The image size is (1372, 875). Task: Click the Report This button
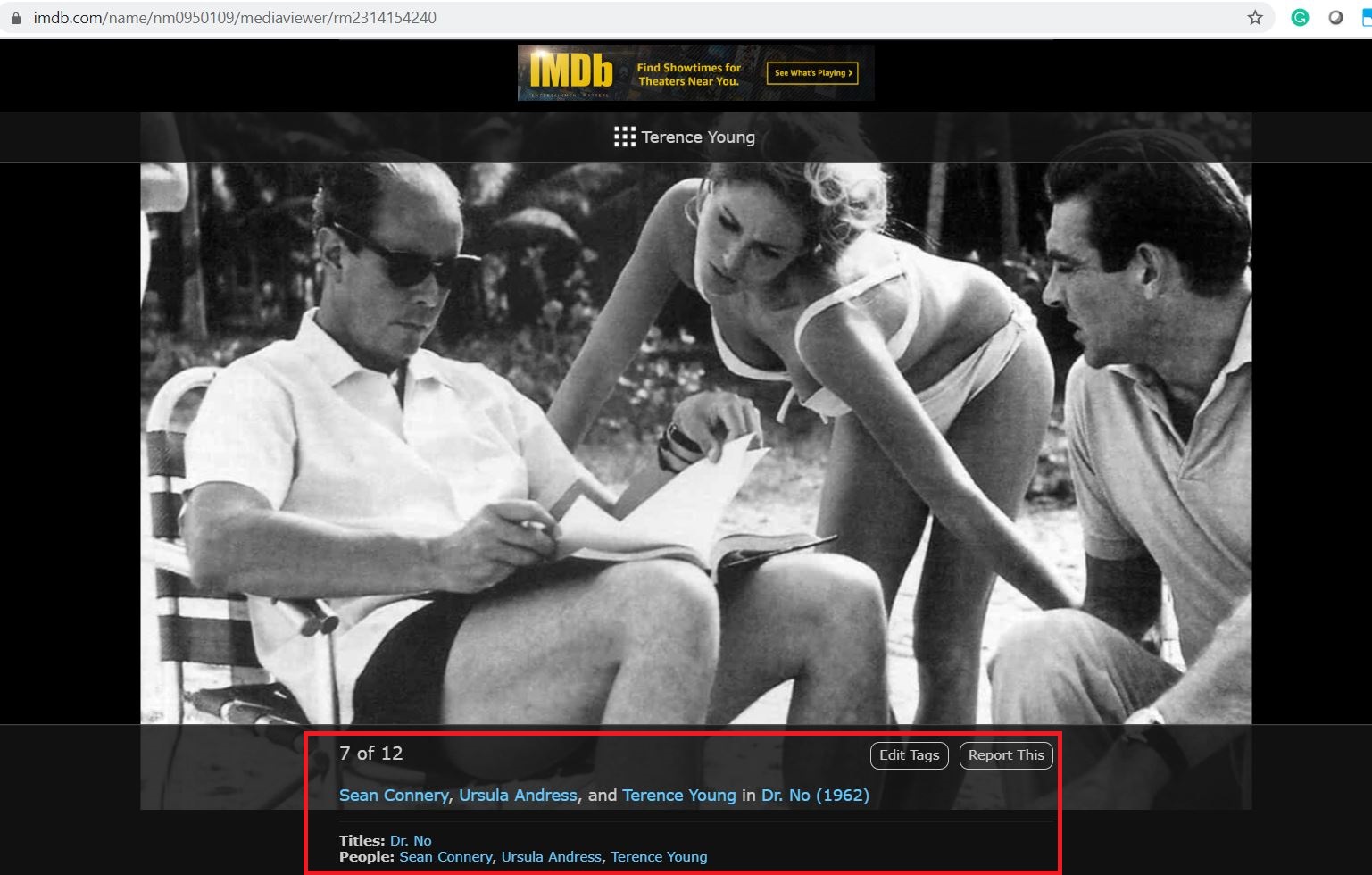1006,755
